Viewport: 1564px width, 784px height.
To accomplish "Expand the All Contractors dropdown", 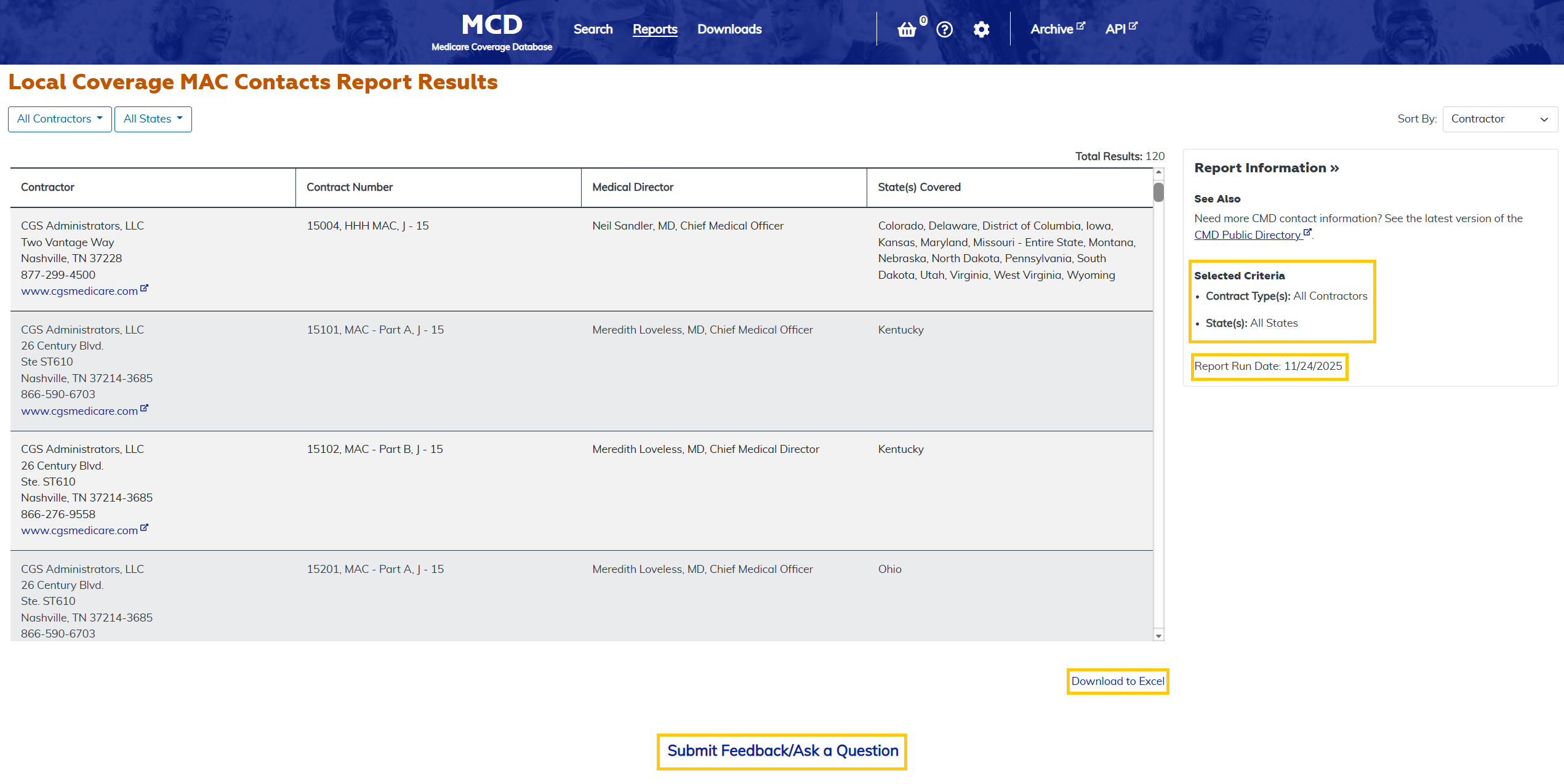I will point(60,119).
